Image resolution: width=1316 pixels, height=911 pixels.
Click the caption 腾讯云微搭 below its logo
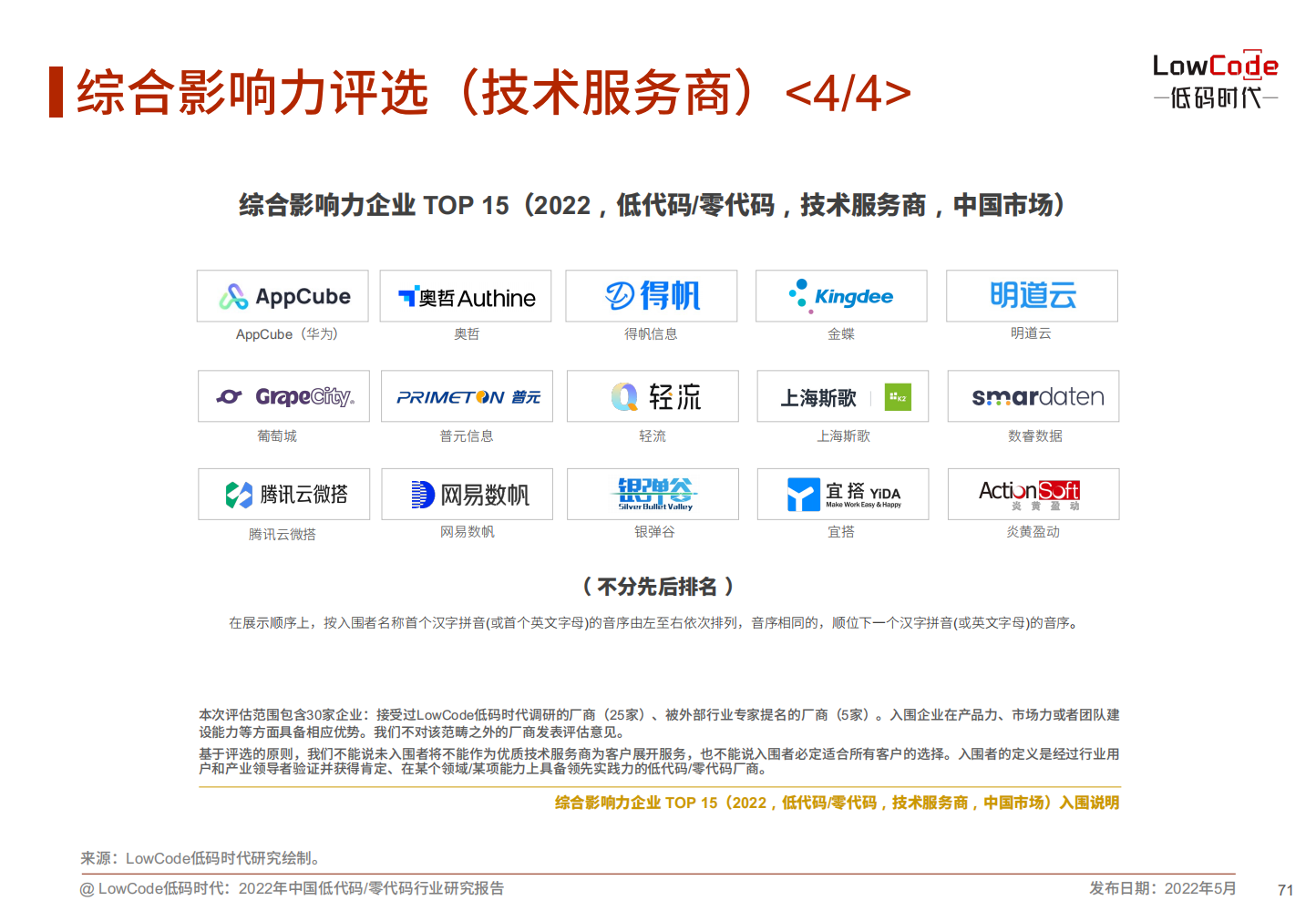coord(283,535)
